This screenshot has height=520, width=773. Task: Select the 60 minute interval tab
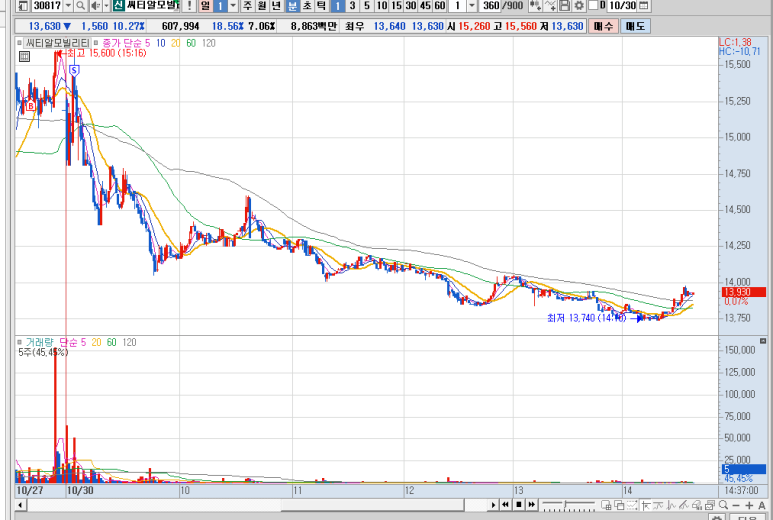(x=440, y=5)
